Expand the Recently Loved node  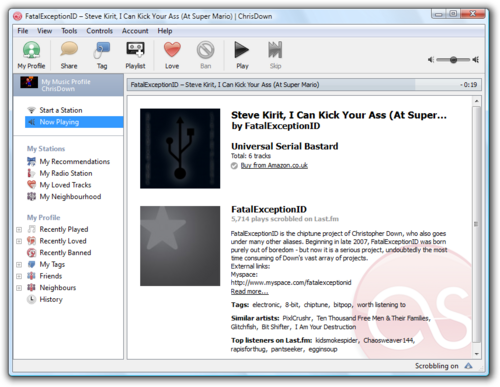click(19, 241)
